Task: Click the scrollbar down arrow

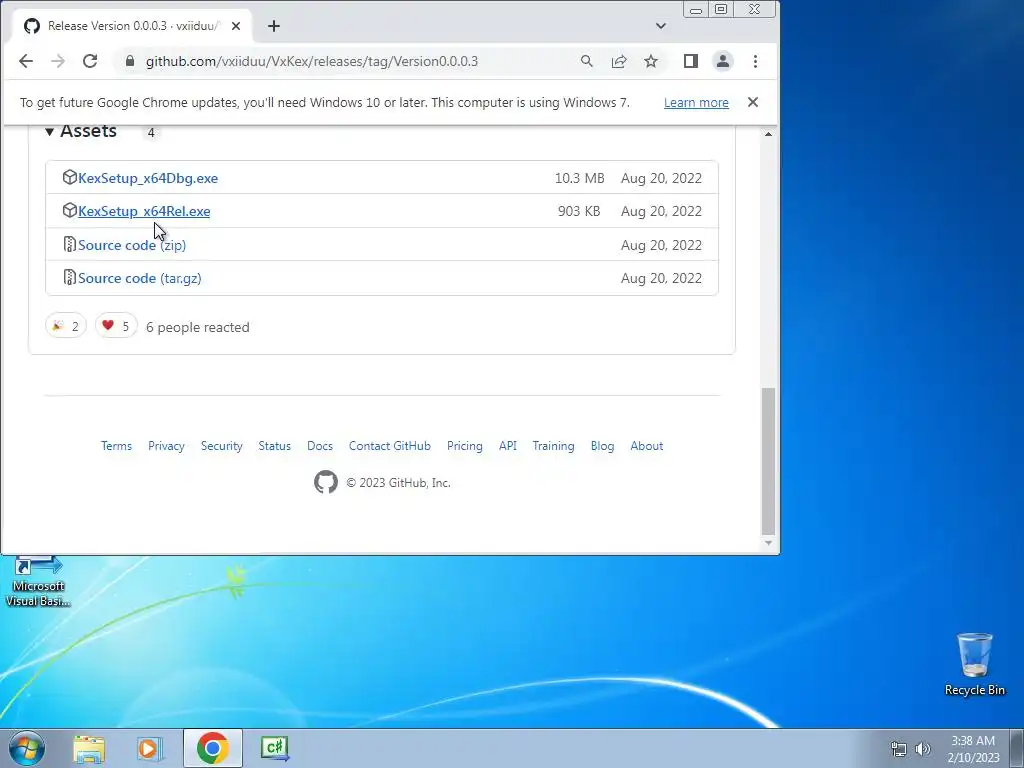Action: click(x=769, y=543)
